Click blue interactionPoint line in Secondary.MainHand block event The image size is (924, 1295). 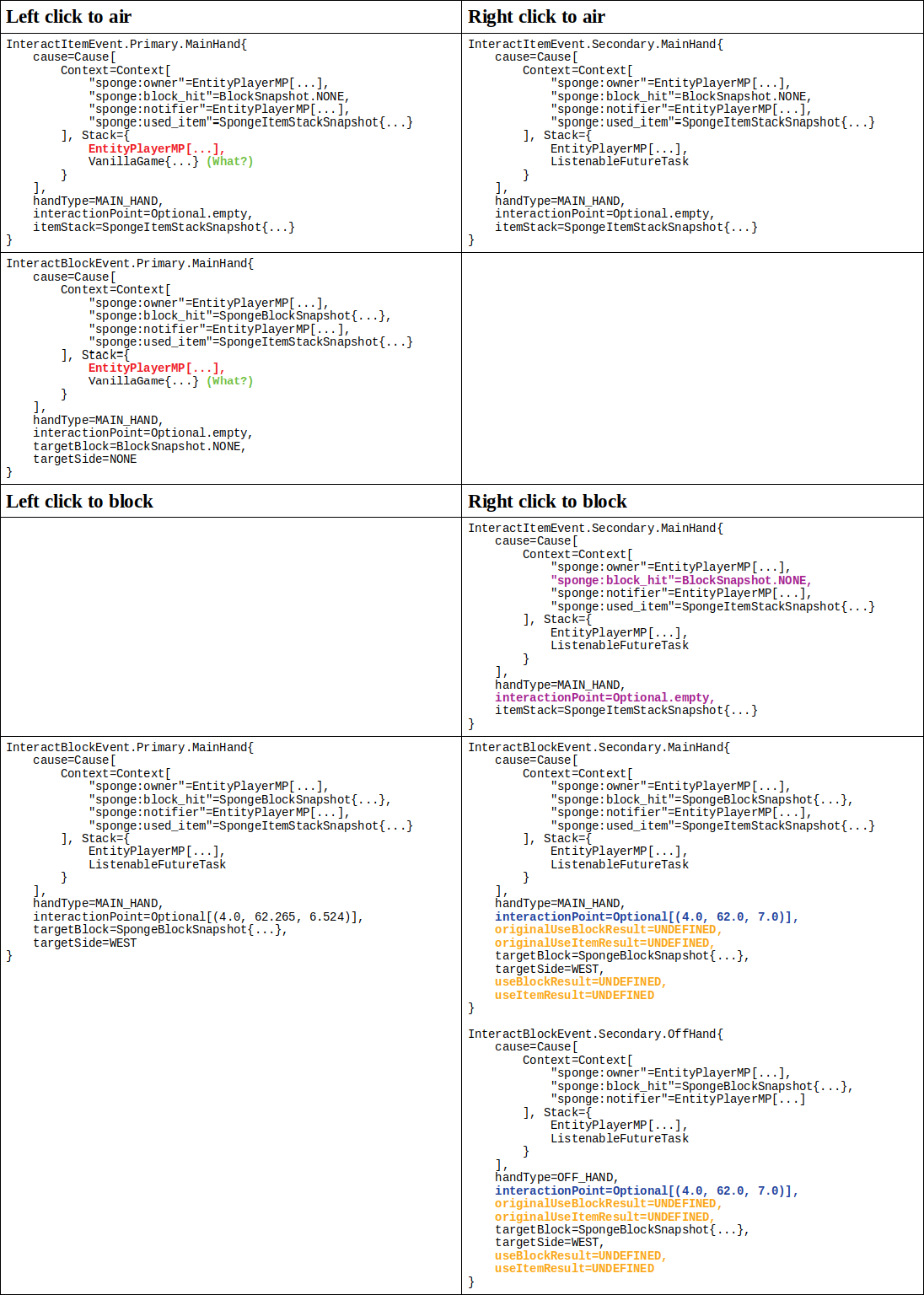[x=647, y=916]
